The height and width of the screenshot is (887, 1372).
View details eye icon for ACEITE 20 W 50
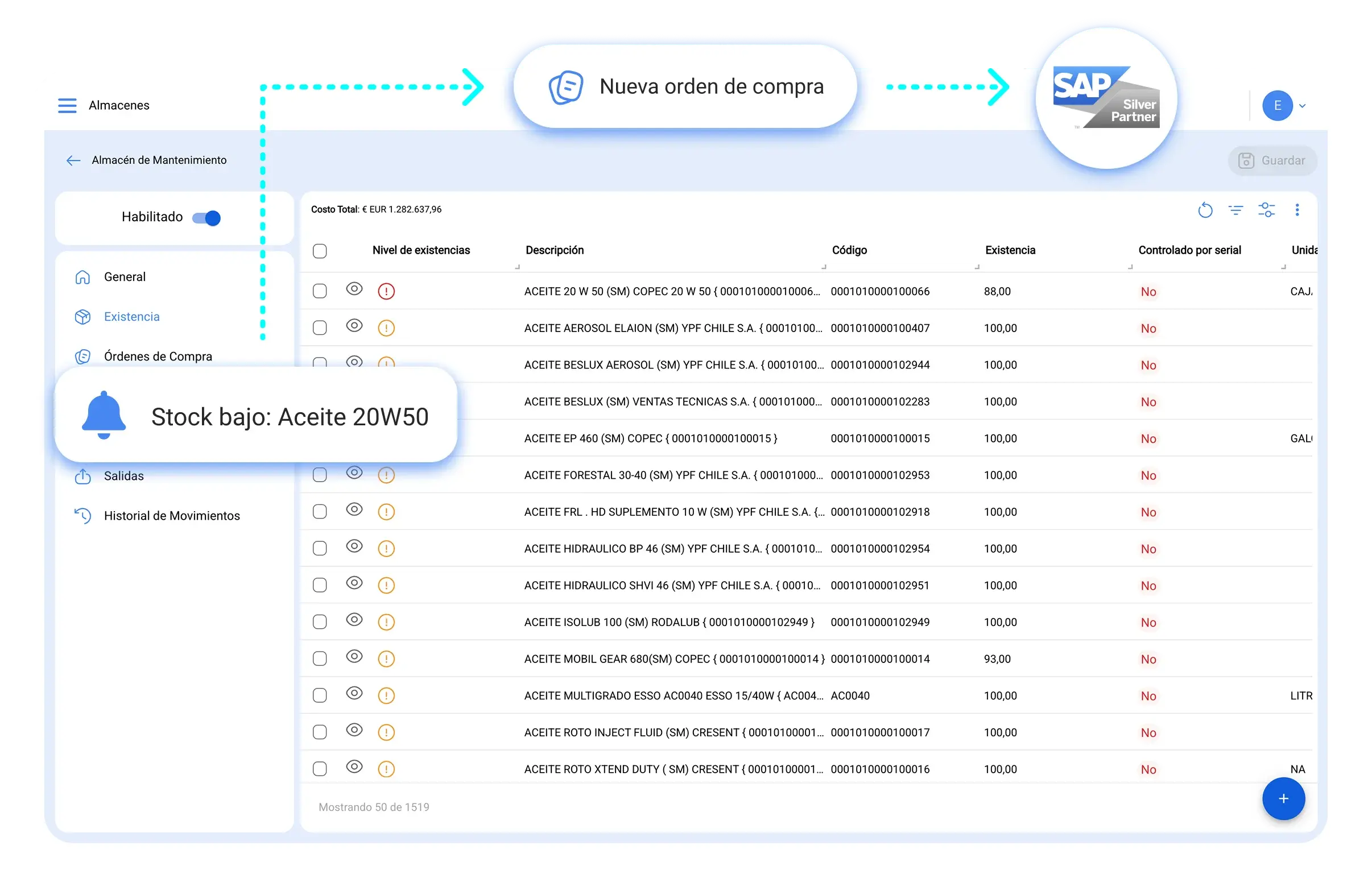click(354, 289)
